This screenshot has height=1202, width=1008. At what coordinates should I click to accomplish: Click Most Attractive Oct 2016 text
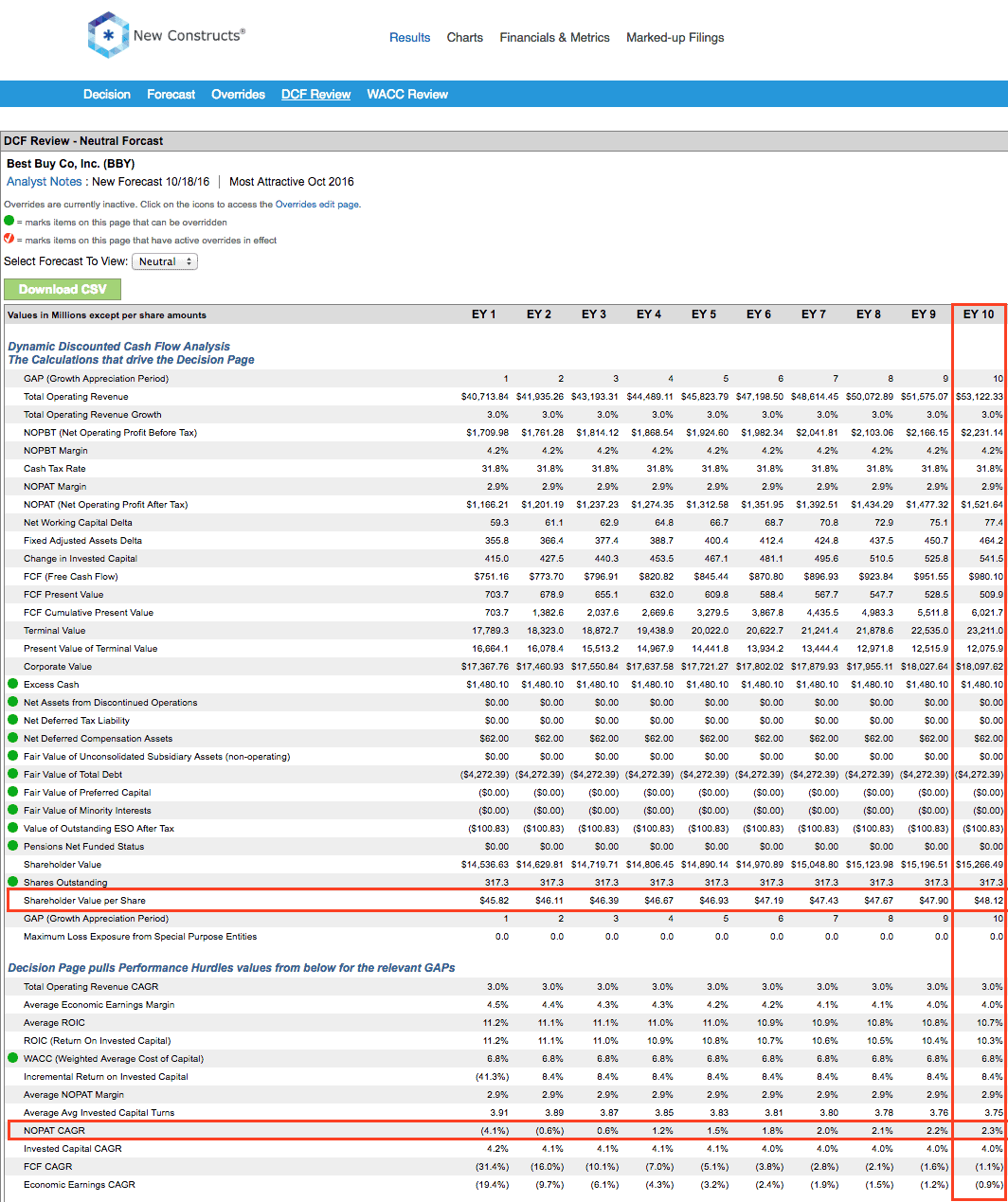click(x=292, y=182)
